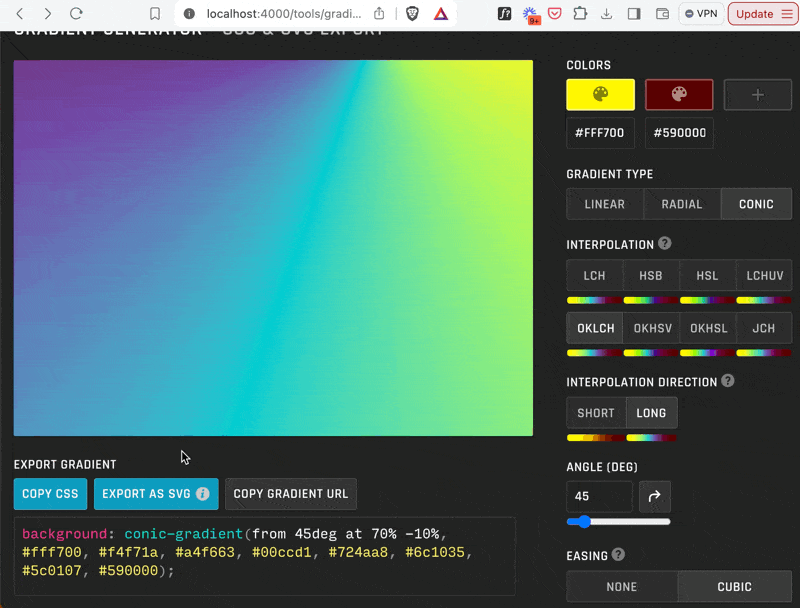Click the Interpolation Direction help icon

728,381
